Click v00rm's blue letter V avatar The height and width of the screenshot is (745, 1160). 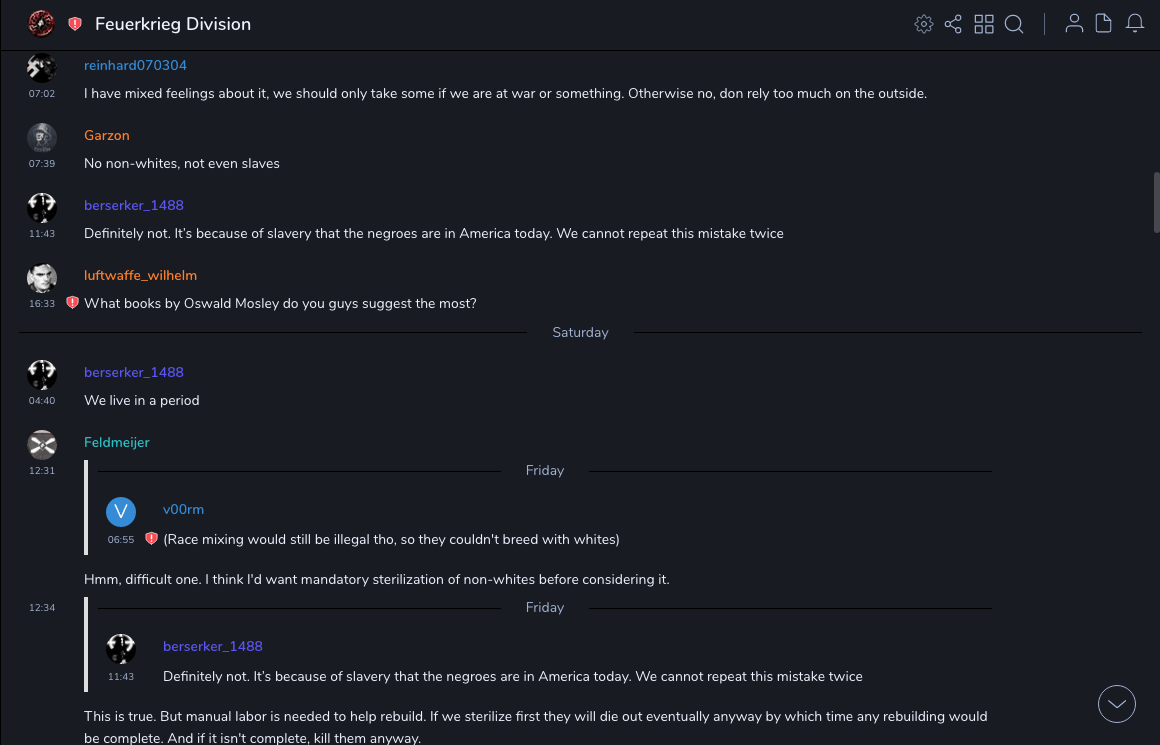pyautogui.click(x=121, y=512)
